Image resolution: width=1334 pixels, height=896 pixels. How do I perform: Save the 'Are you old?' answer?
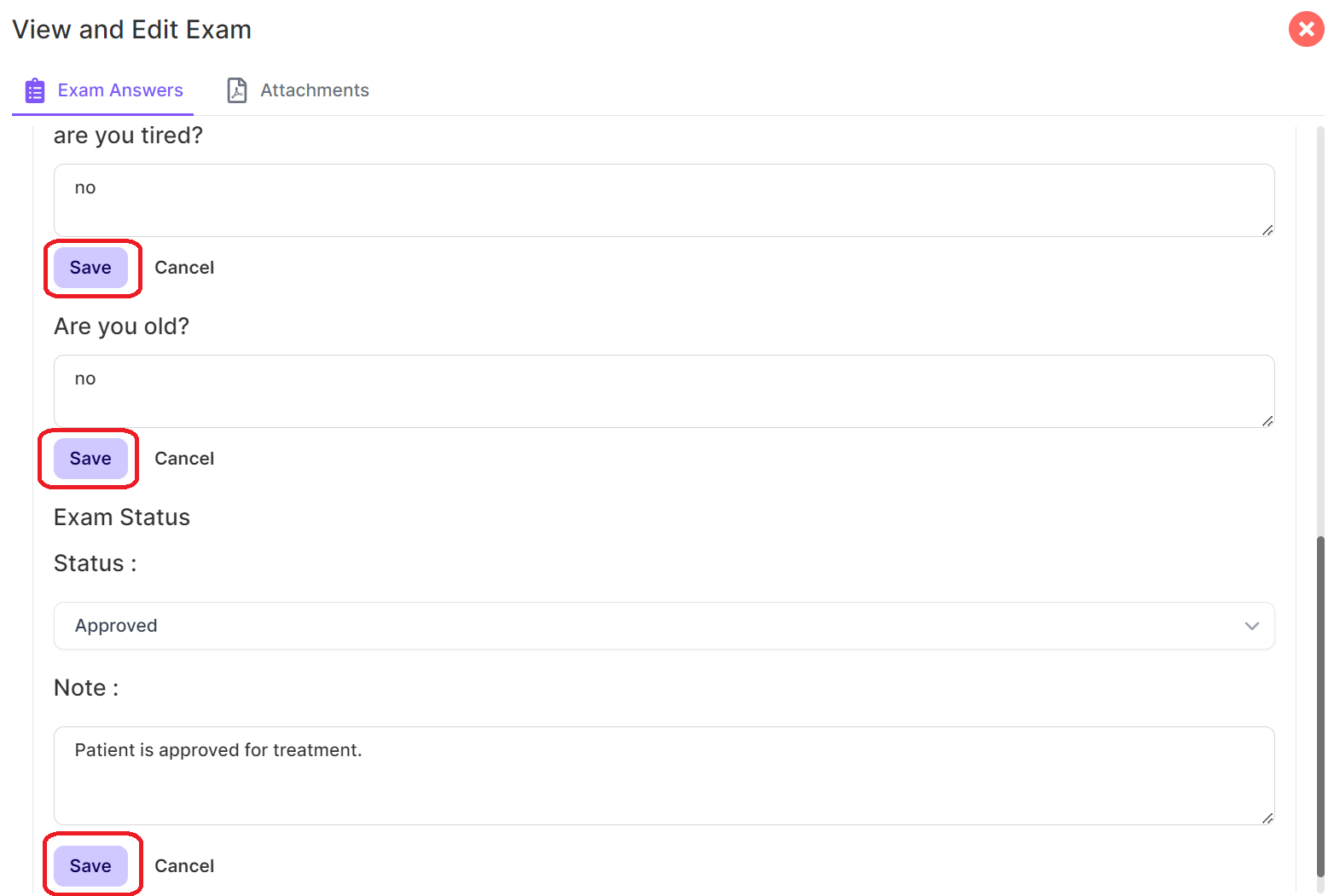(x=90, y=459)
